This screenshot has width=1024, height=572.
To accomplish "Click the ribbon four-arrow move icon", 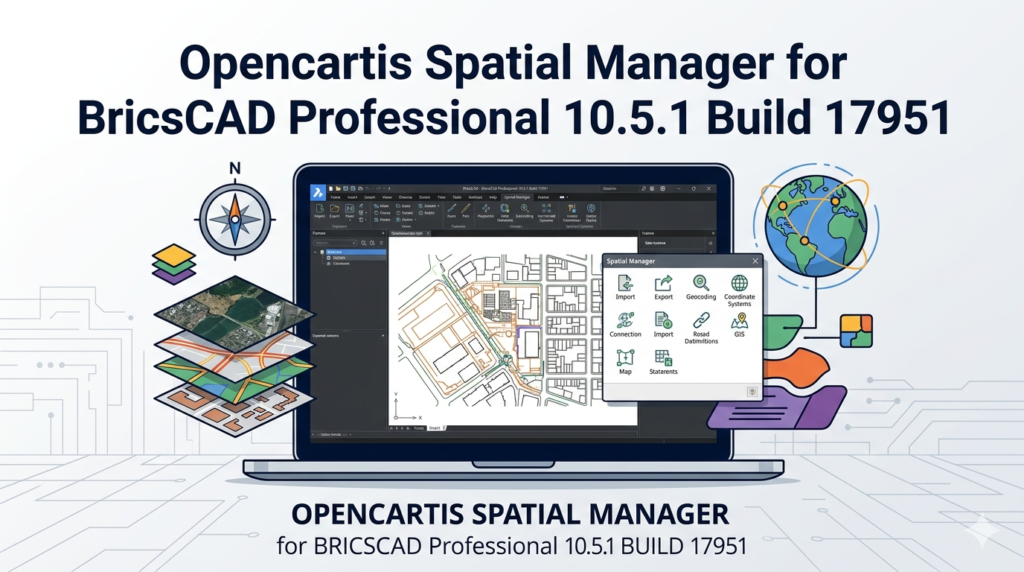I will pos(485,208).
